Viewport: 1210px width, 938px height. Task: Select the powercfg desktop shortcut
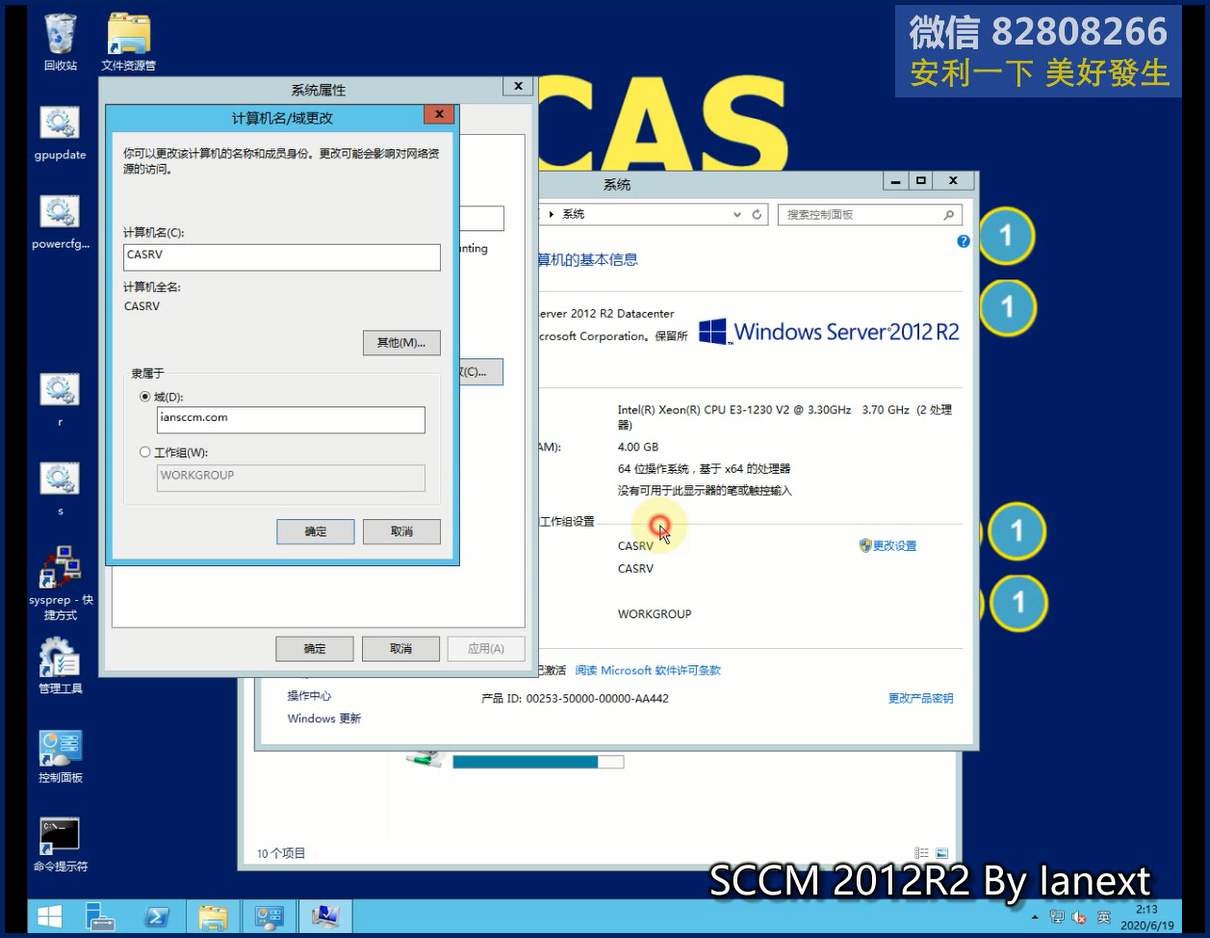tap(60, 222)
